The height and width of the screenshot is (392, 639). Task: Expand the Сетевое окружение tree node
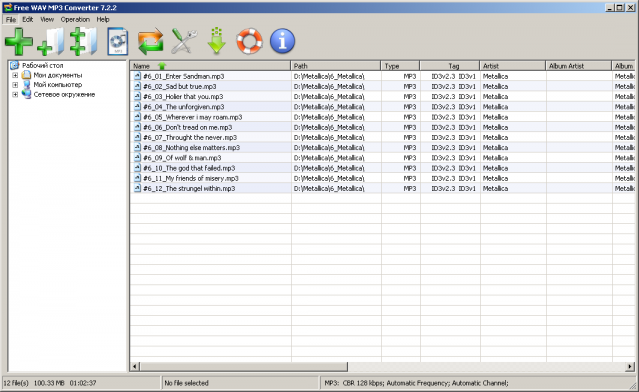pyautogui.click(x=15, y=95)
